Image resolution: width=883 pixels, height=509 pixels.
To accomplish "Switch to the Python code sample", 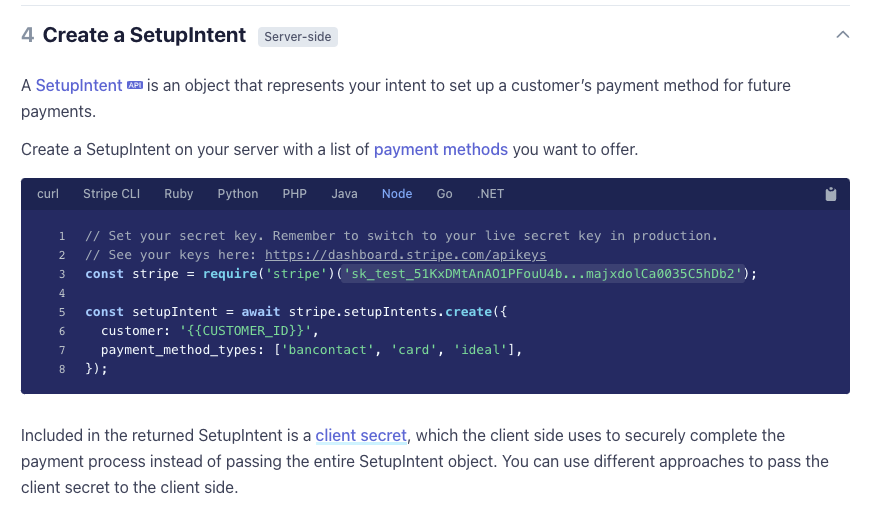I will point(238,194).
